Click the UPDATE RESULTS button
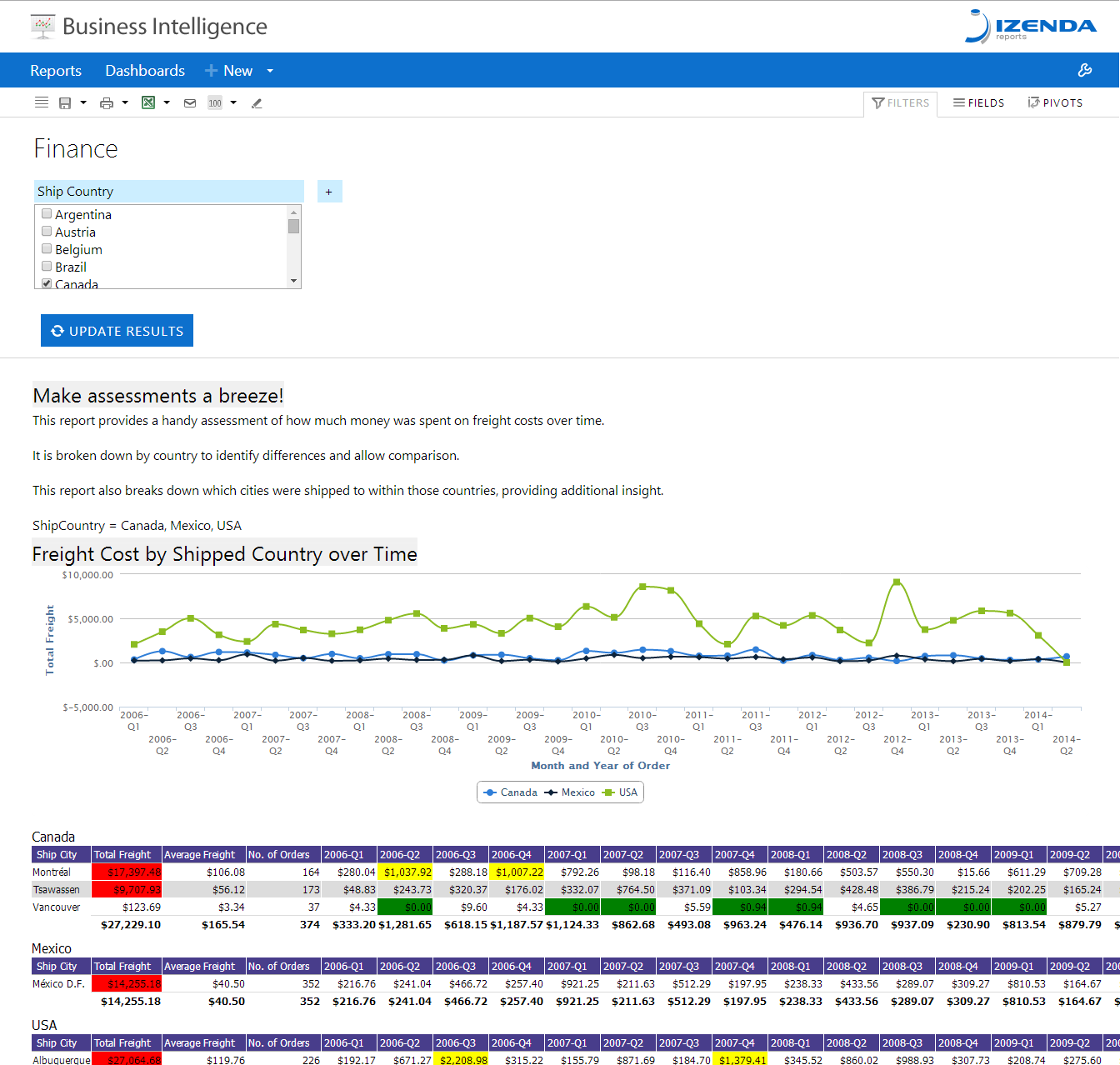1120x1065 pixels. pos(117,331)
